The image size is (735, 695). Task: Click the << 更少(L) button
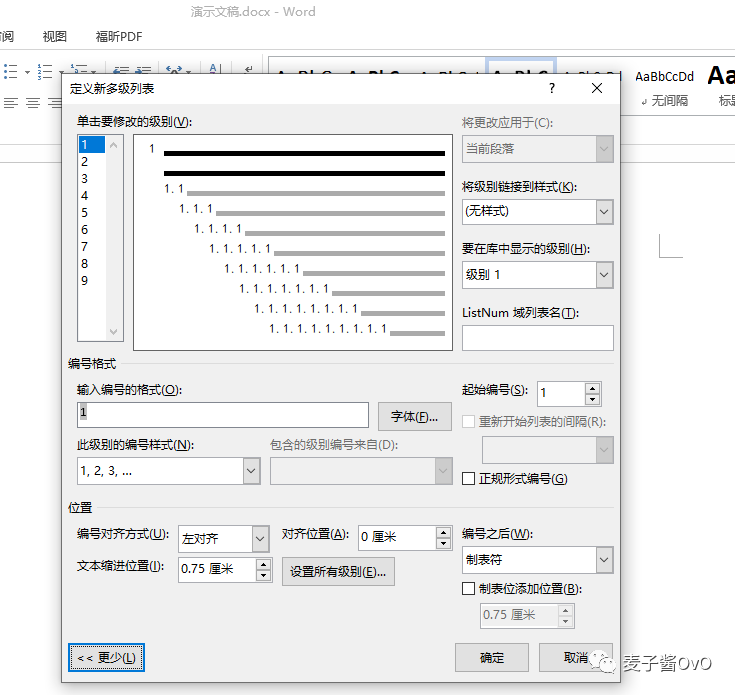click(106, 658)
